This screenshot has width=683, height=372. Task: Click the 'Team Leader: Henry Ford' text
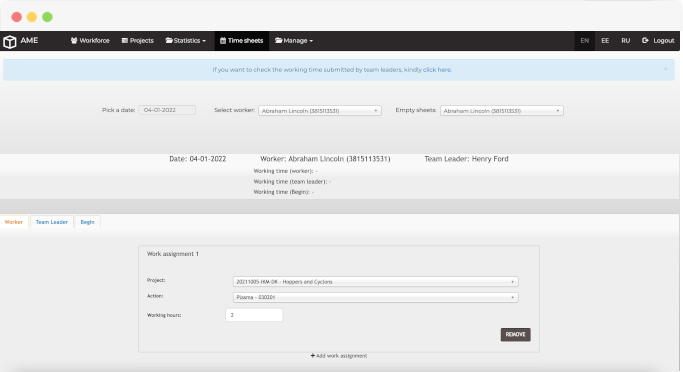pos(466,159)
